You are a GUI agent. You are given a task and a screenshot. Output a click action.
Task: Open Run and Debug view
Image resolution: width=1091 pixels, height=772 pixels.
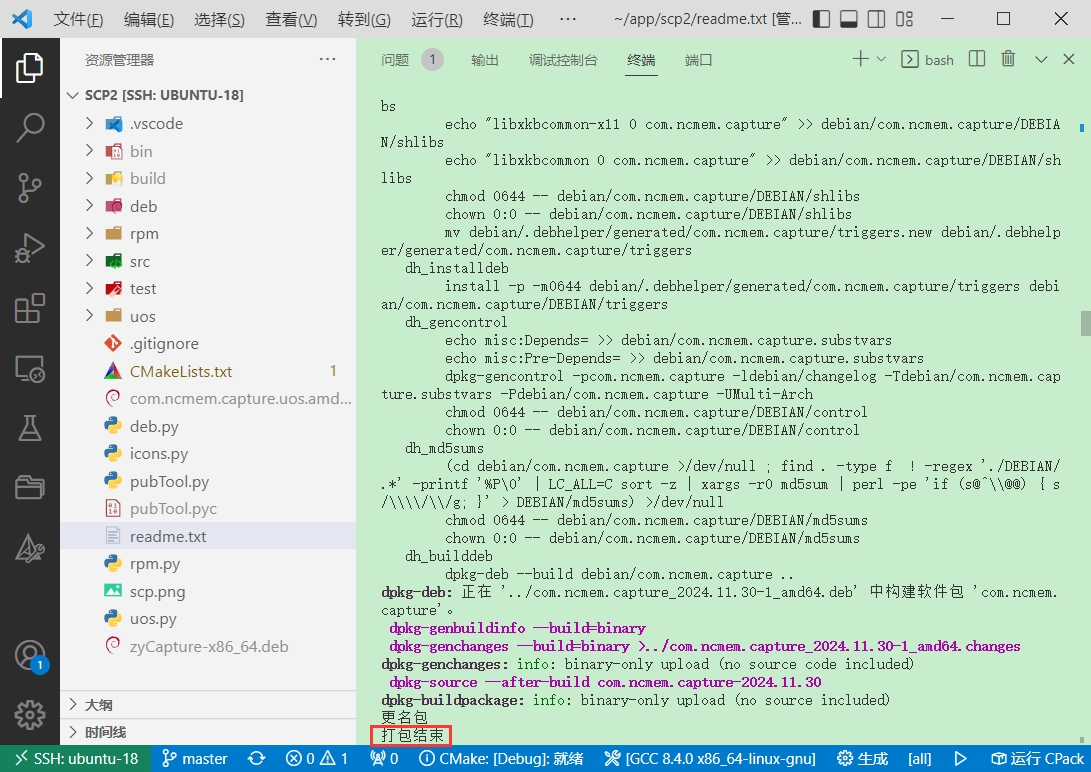pos(30,248)
